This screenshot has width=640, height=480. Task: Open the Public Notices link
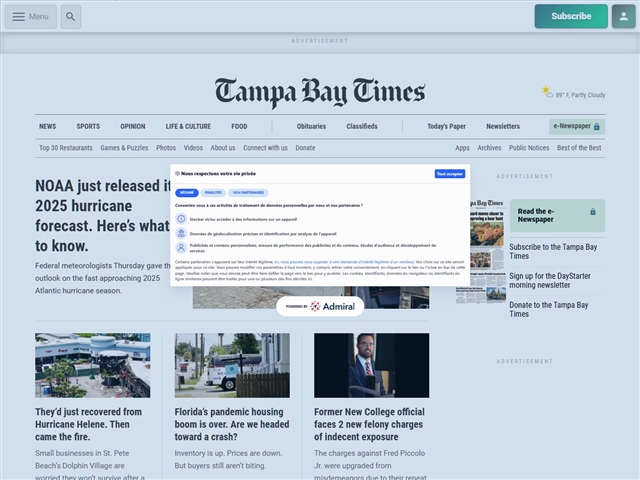529,148
